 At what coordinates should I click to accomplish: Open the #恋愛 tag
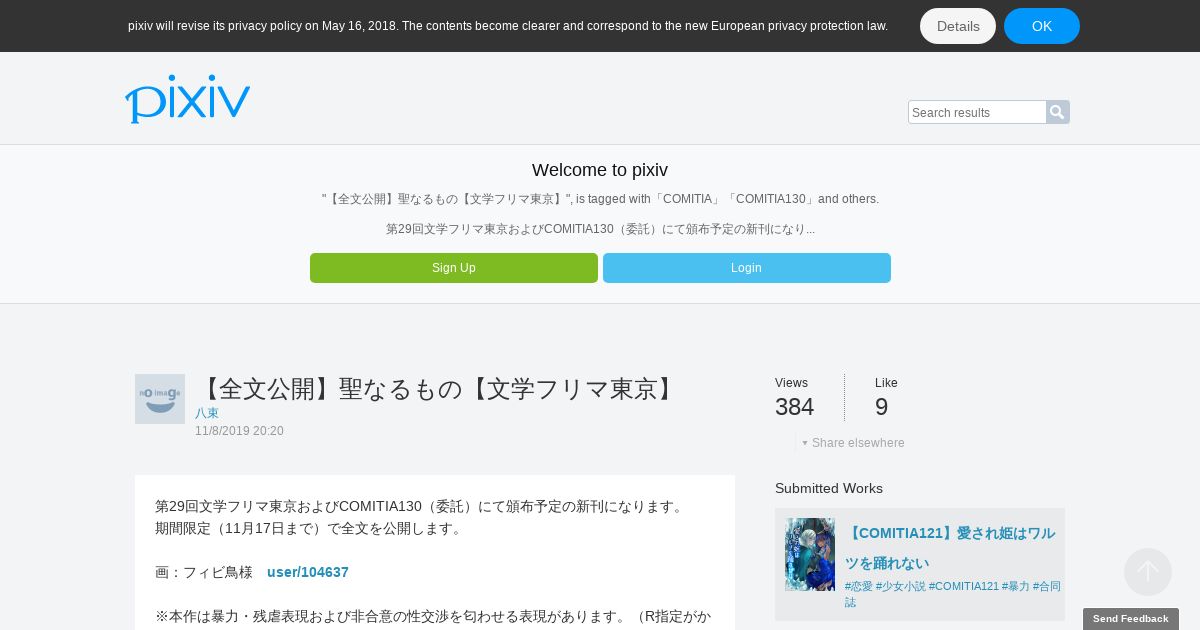pos(859,586)
